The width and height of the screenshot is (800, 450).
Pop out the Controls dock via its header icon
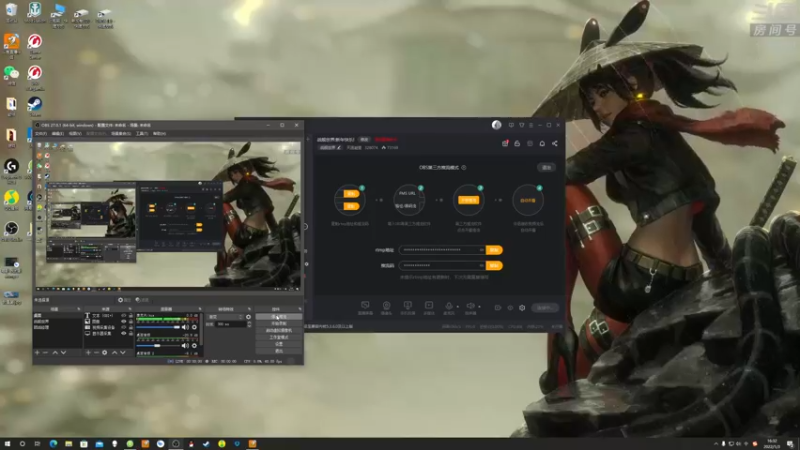pos(299,309)
